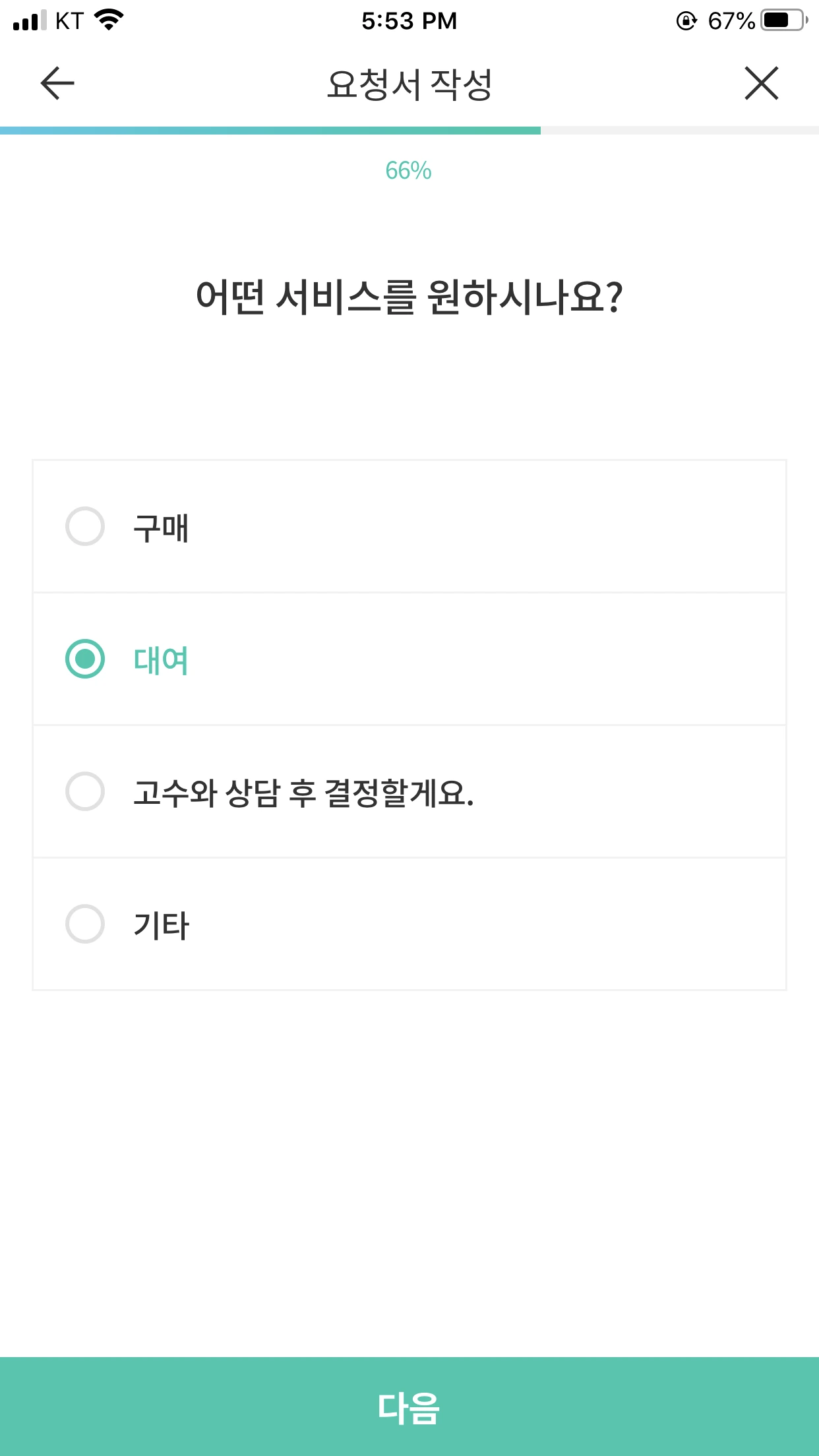Select the 구매 radio button

[85, 526]
